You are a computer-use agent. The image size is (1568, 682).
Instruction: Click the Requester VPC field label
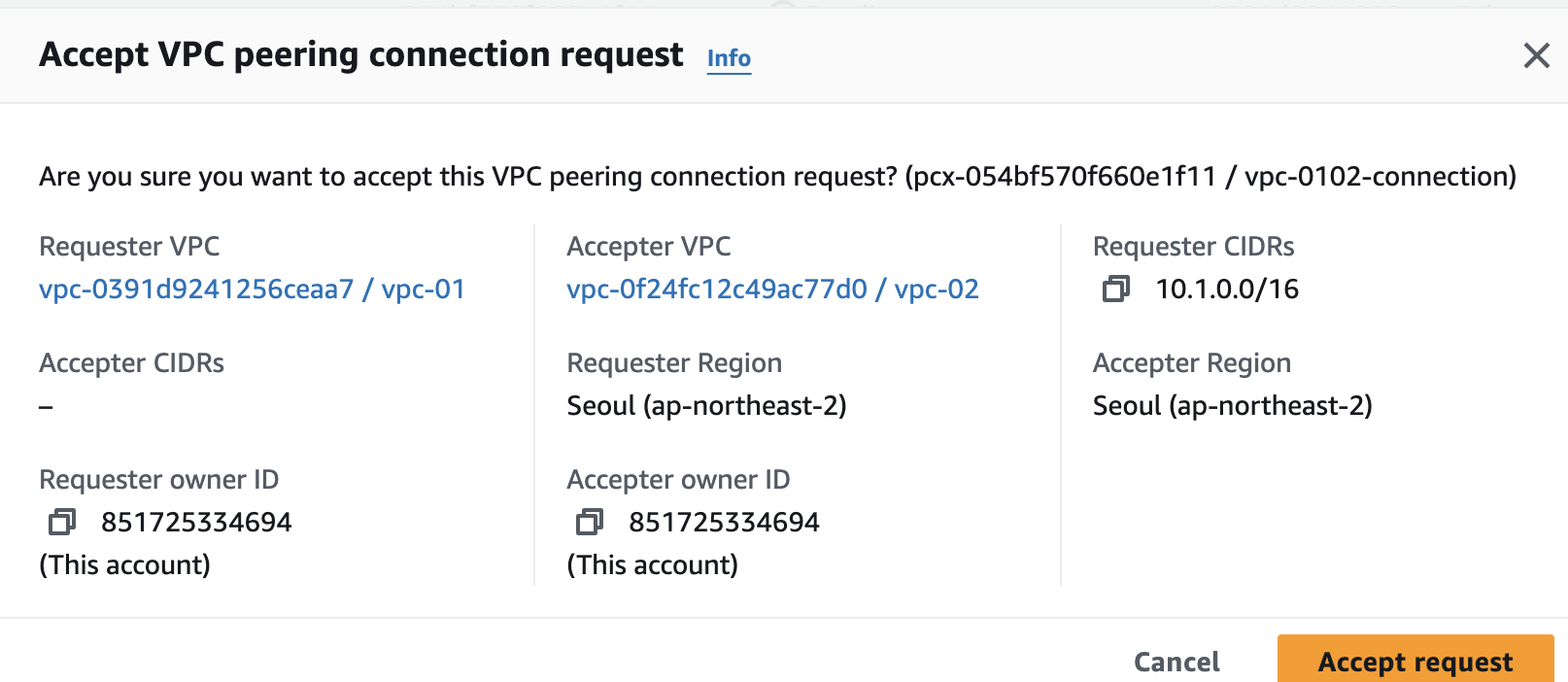129,246
